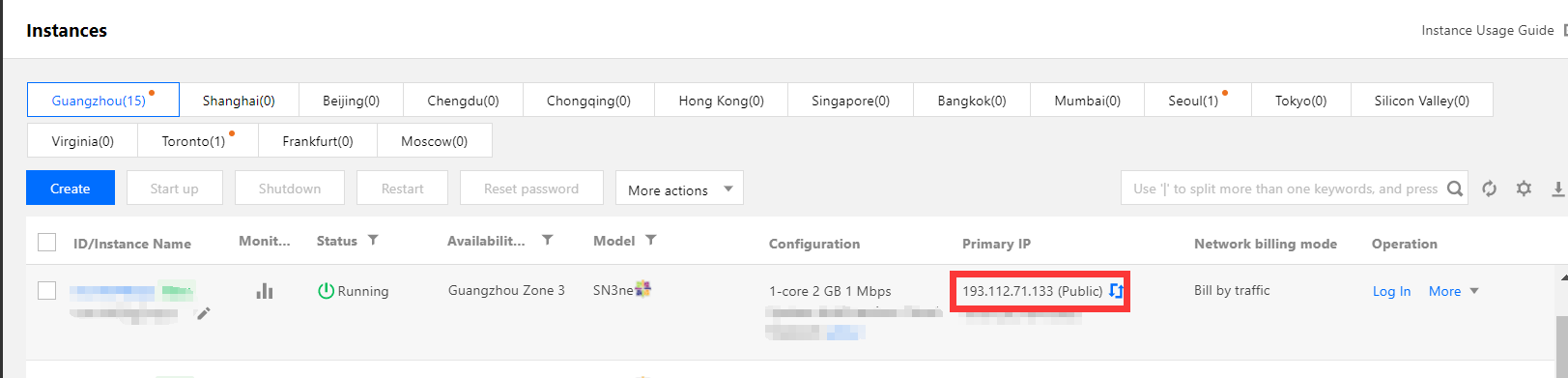
Task: Open the Instance Usage Guide link
Action: (x=1487, y=31)
